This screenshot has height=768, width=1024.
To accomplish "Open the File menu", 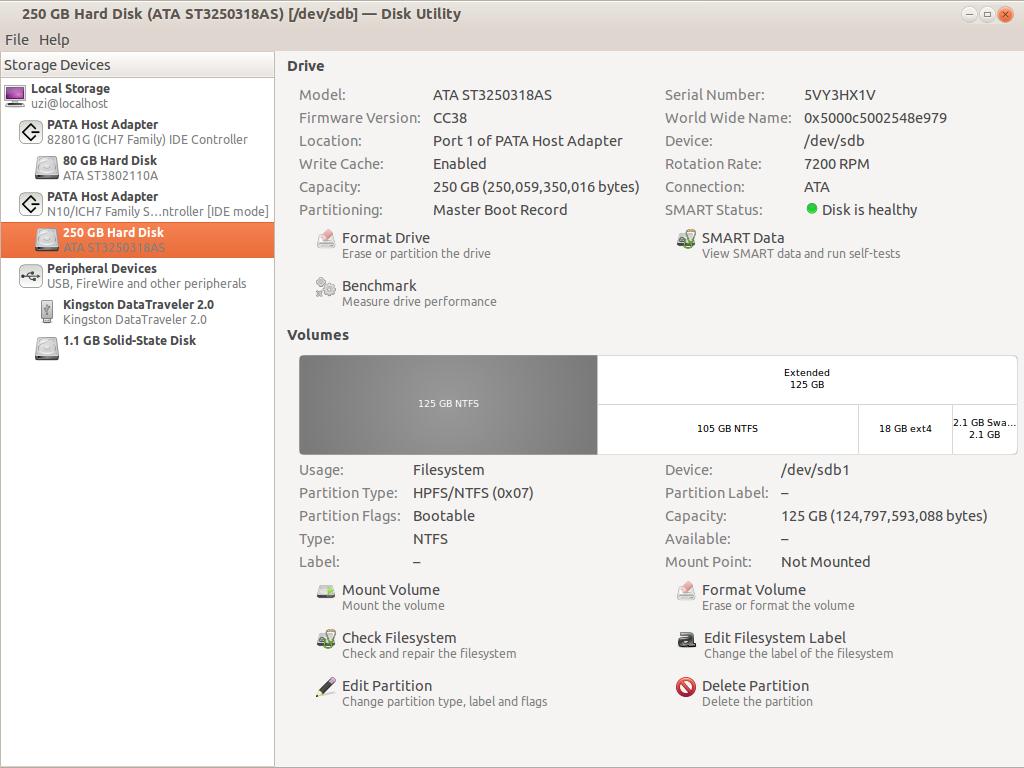I will point(17,40).
